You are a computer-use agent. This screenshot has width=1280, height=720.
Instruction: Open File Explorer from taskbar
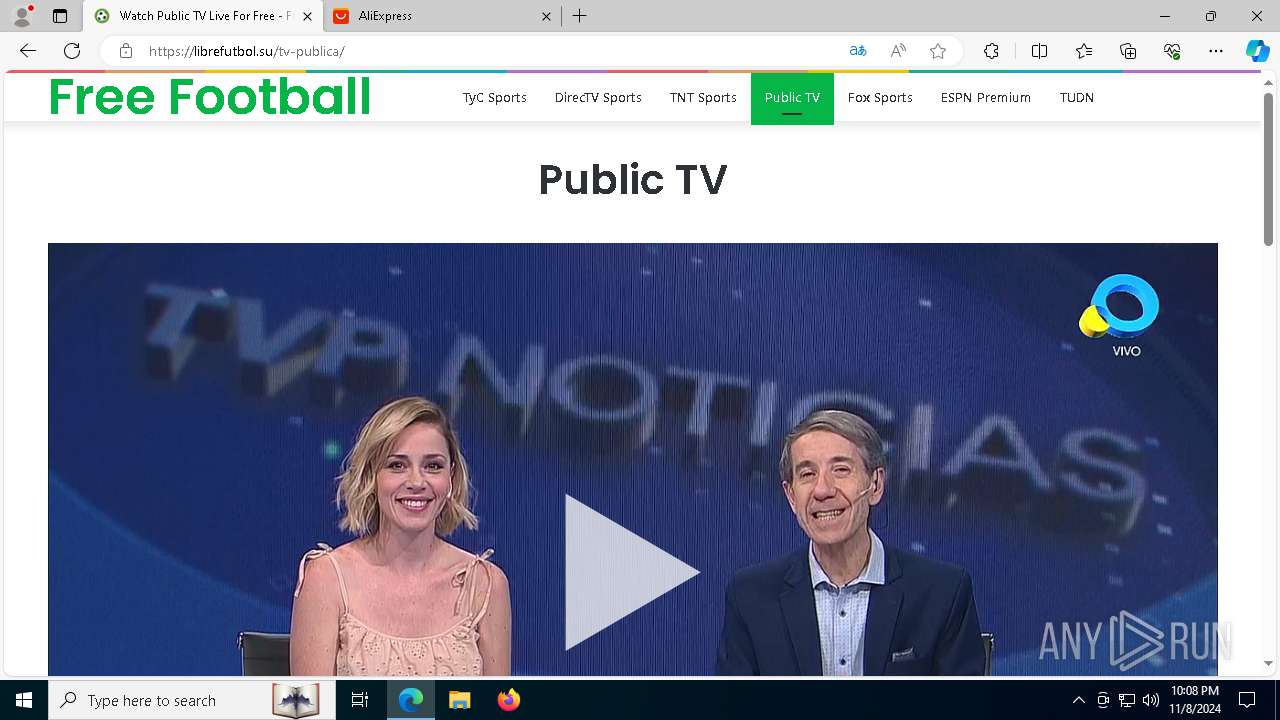click(x=460, y=700)
